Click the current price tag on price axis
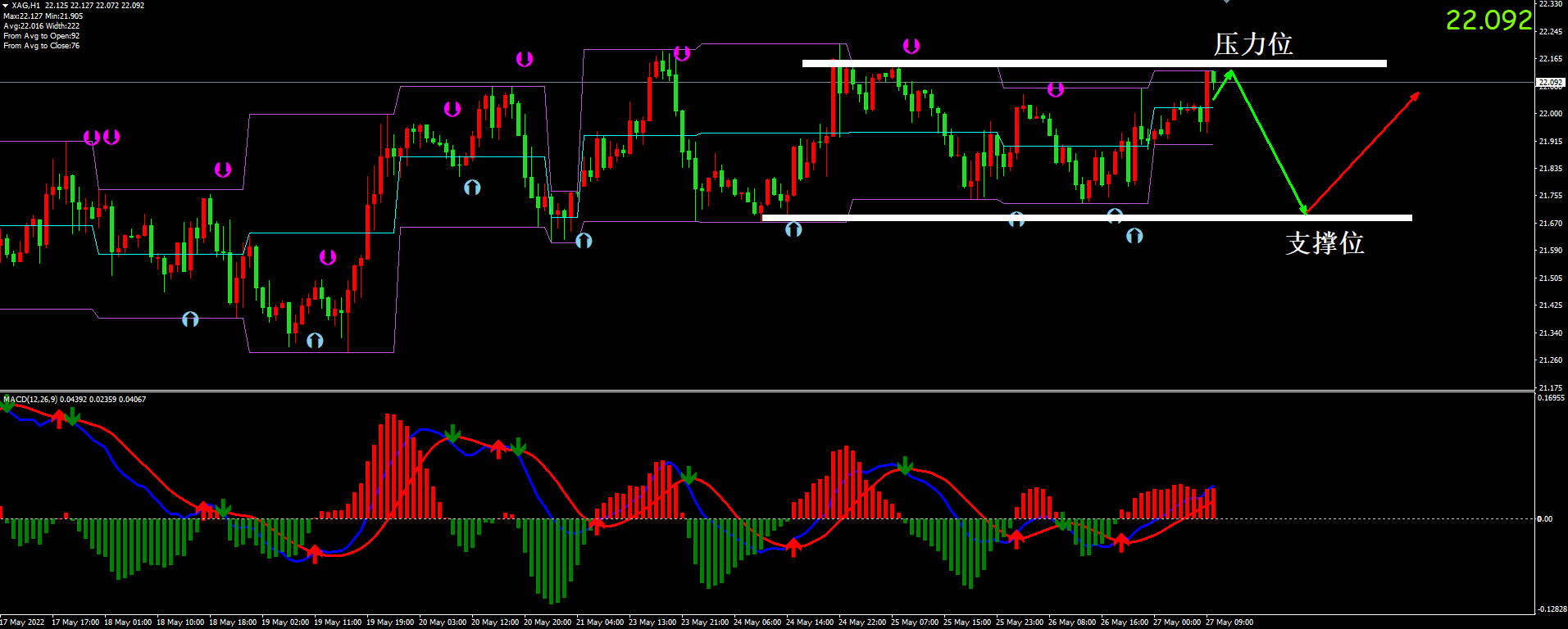Screen dimensions: 1568x629 point(1550,83)
